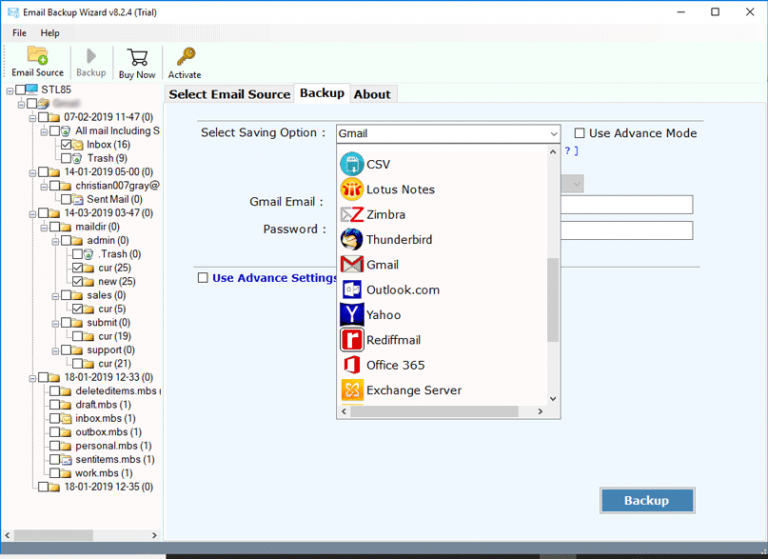Click the Gmail Email input field
768x559 pixels.
[626, 204]
